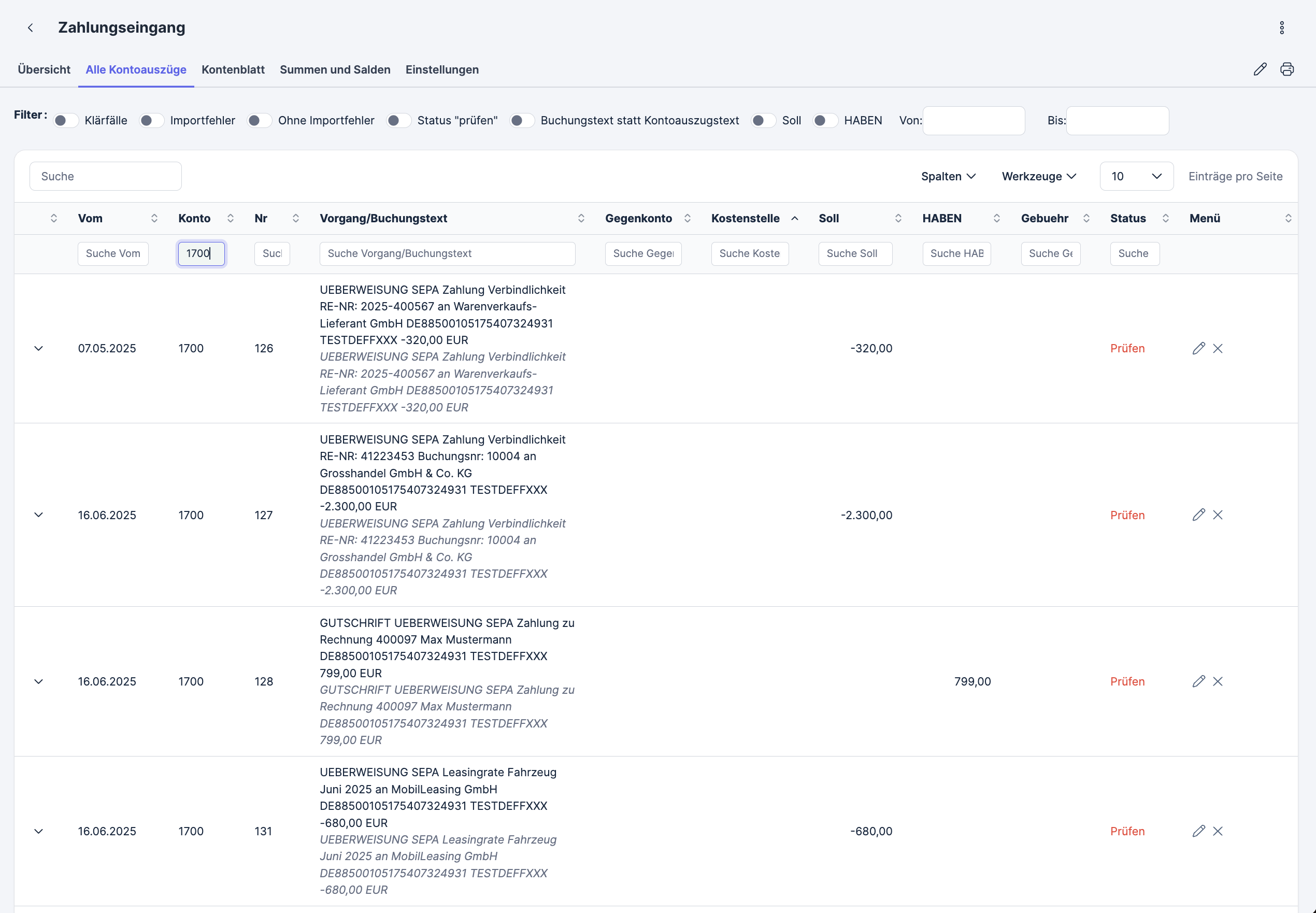Click the Prüfen status of entry 127
Viewport: 1316px width, 913px height.
1127,515
